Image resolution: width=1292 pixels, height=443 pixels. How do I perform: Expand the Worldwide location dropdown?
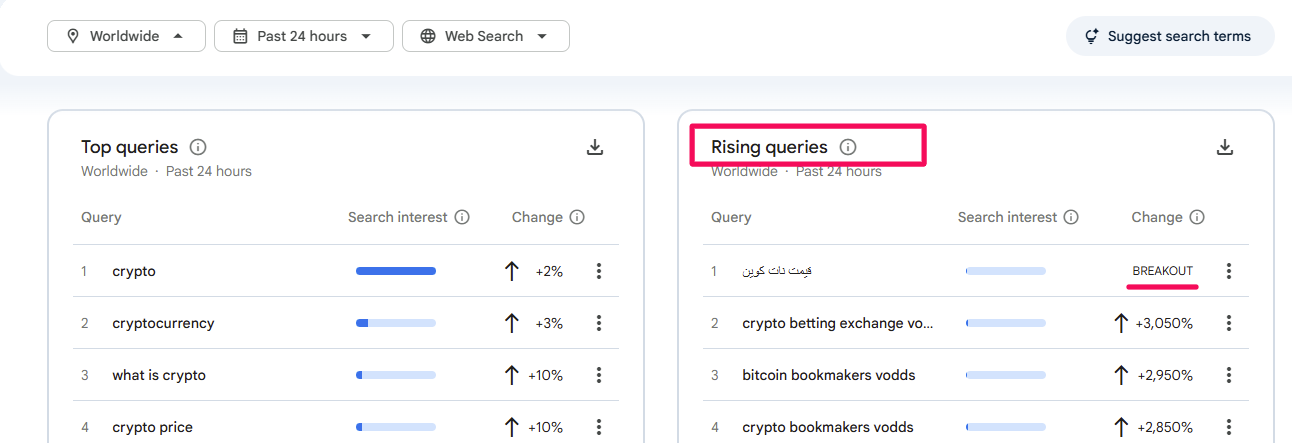(126, 36)
